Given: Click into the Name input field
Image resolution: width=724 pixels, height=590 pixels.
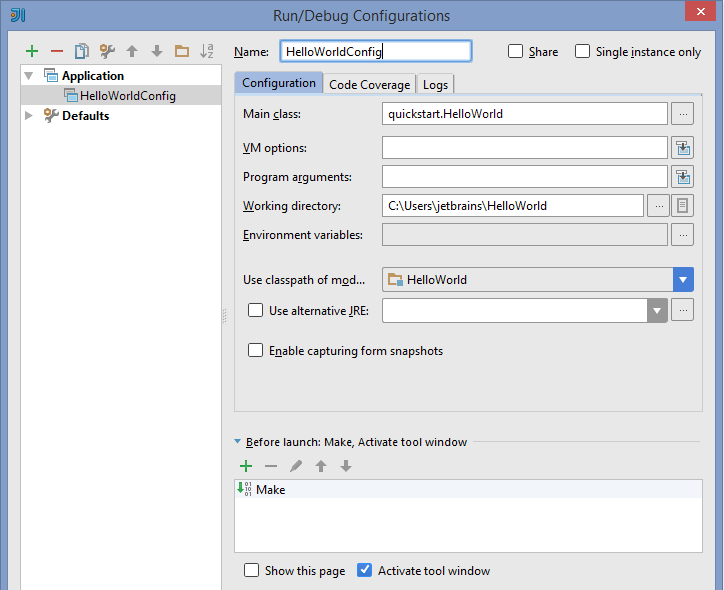Looking at the screenshot, I should pyautogui.click(x=376, y=51).
